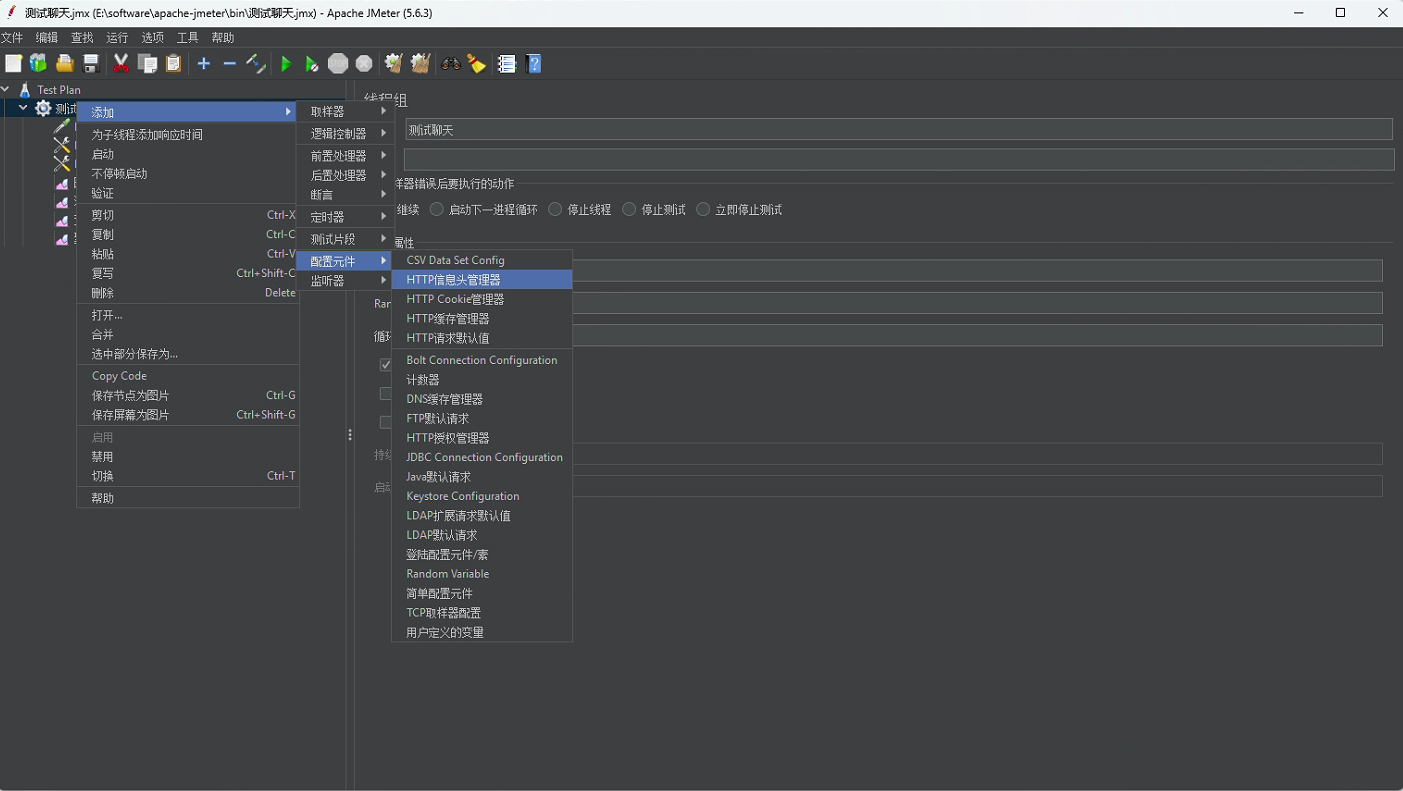
Task: Uncheck the enabled checkbox near 循环次数
Action: coord(385,364)
